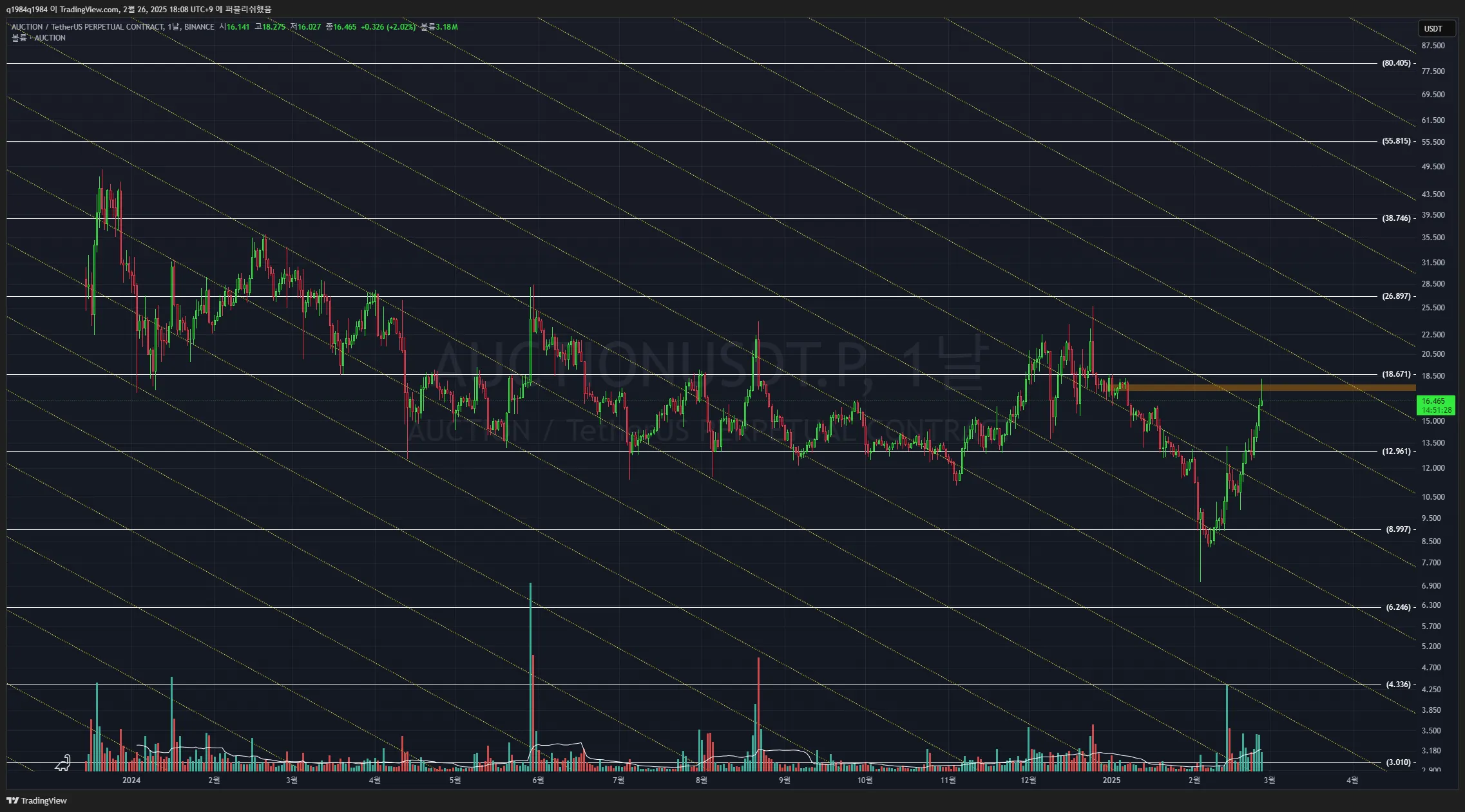This screenshot has height=812, width=1465.
Task: Click the low value 16.027 in the legend
Action: (309, 27)
